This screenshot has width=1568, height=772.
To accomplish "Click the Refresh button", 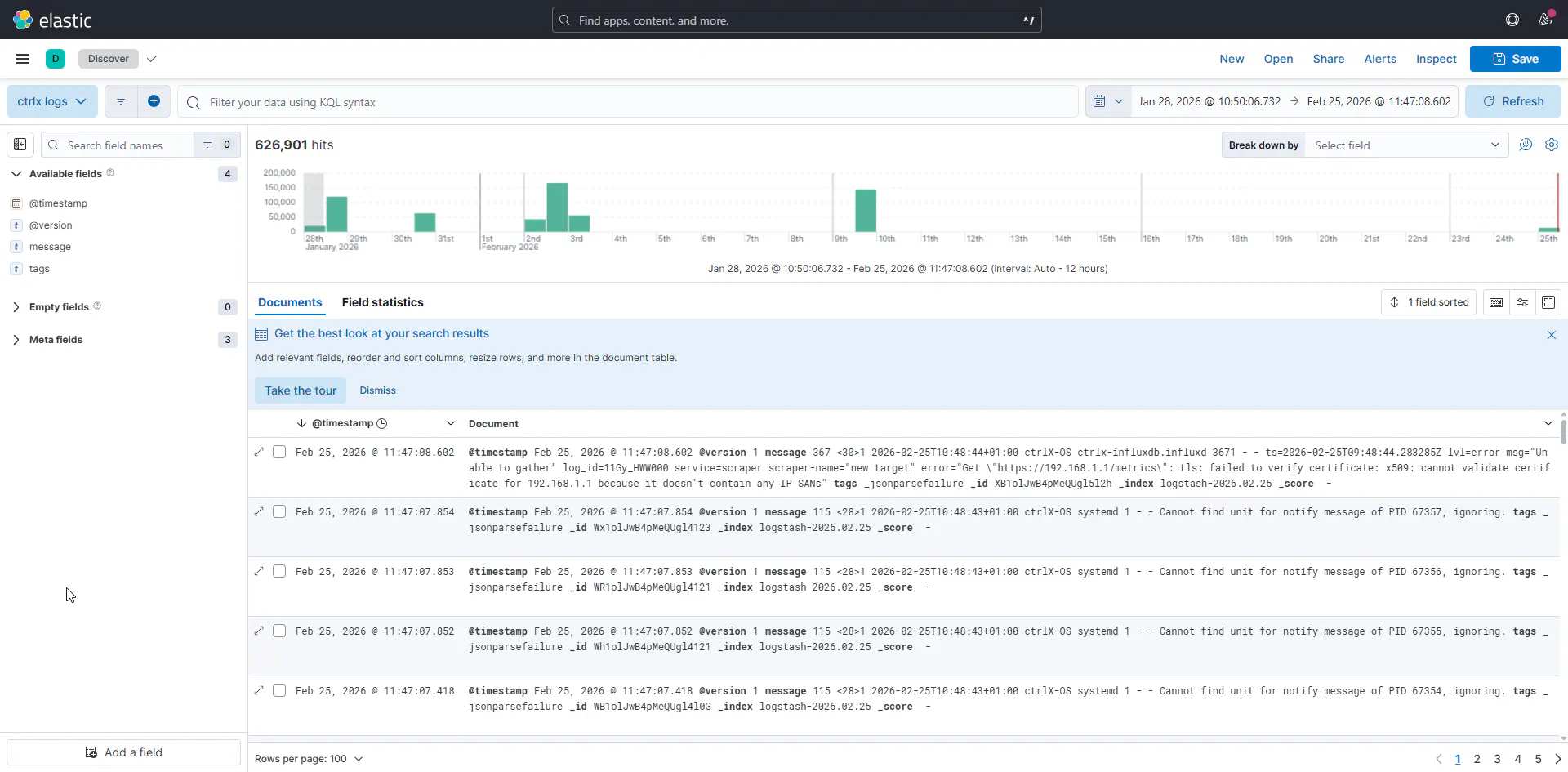I will [1512, 101].
